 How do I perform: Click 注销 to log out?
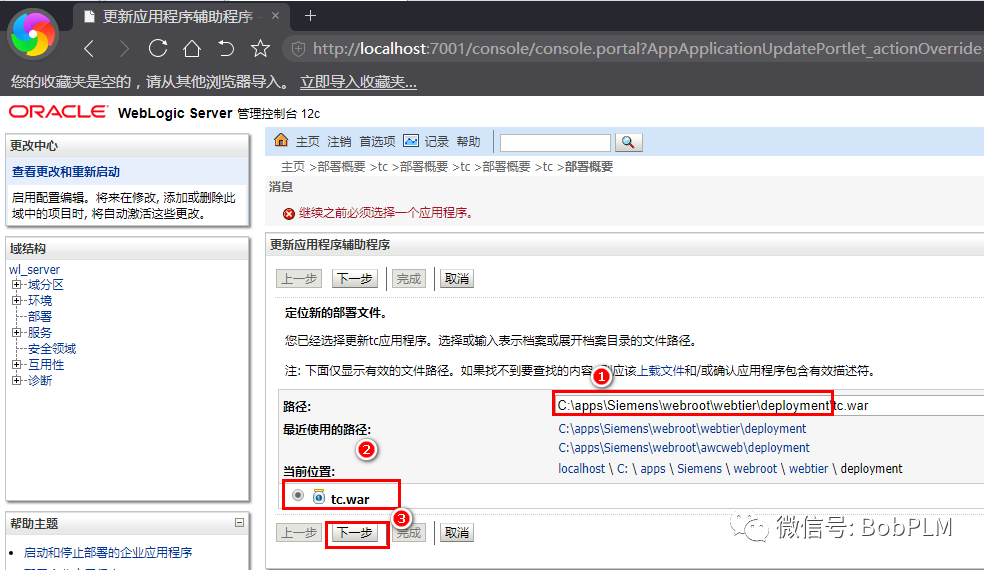[x=339, y=142]
